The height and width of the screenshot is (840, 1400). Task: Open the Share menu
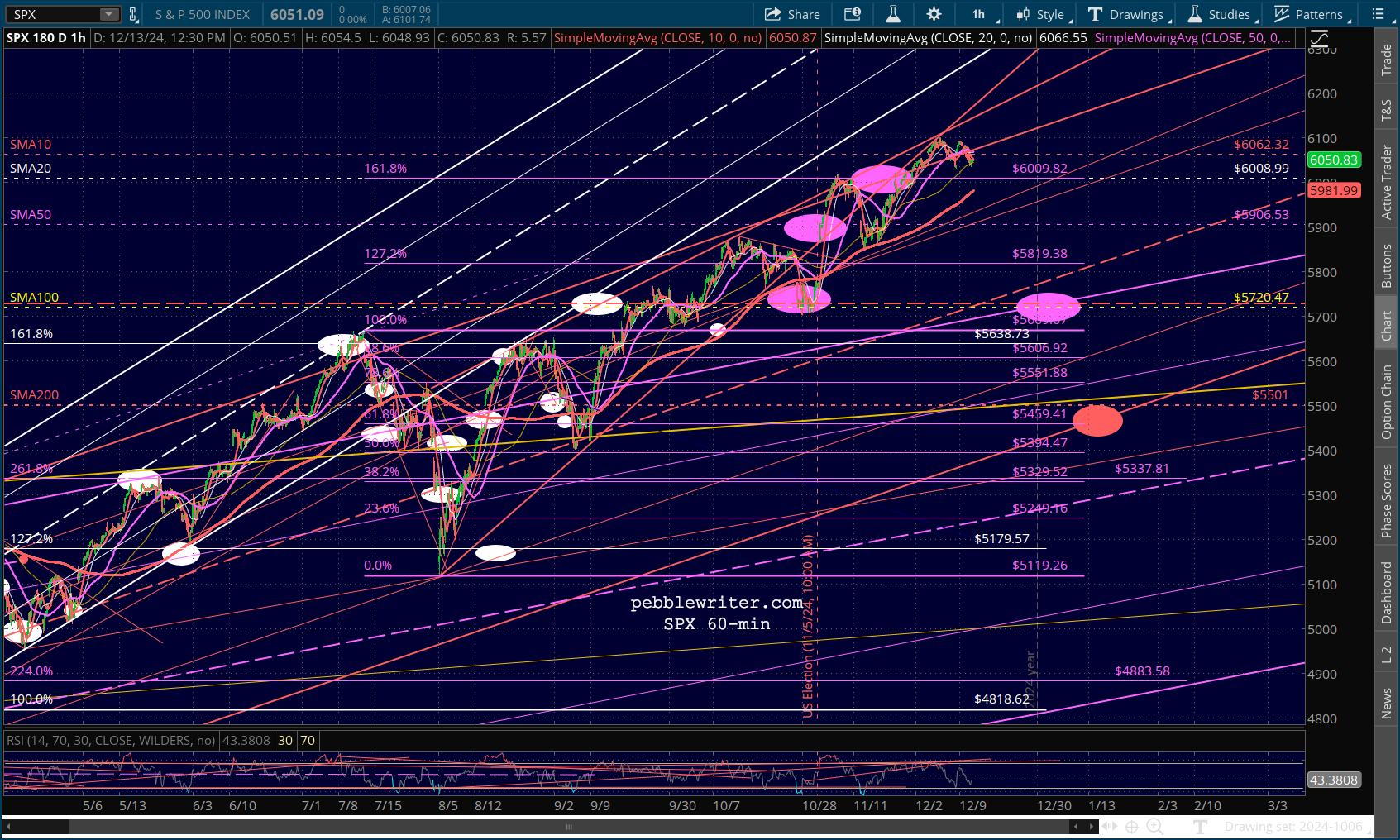click(x=792, y=14)
